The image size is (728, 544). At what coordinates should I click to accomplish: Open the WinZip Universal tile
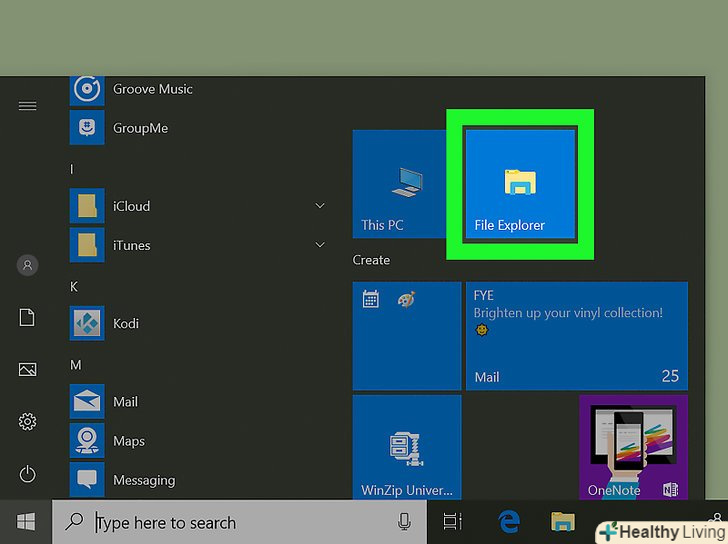[x=406, y=447]
